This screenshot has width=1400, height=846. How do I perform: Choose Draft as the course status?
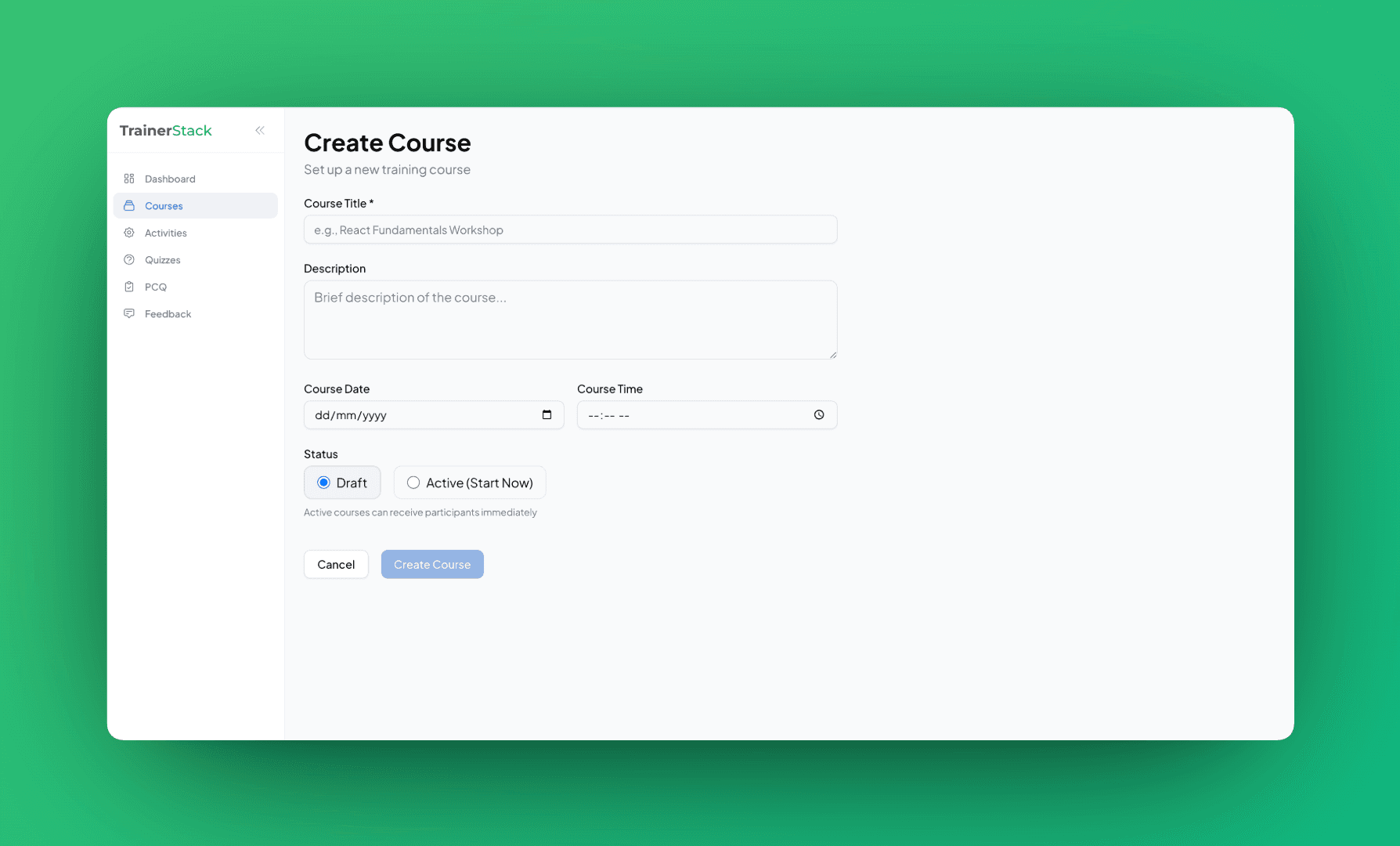(342, 483)
